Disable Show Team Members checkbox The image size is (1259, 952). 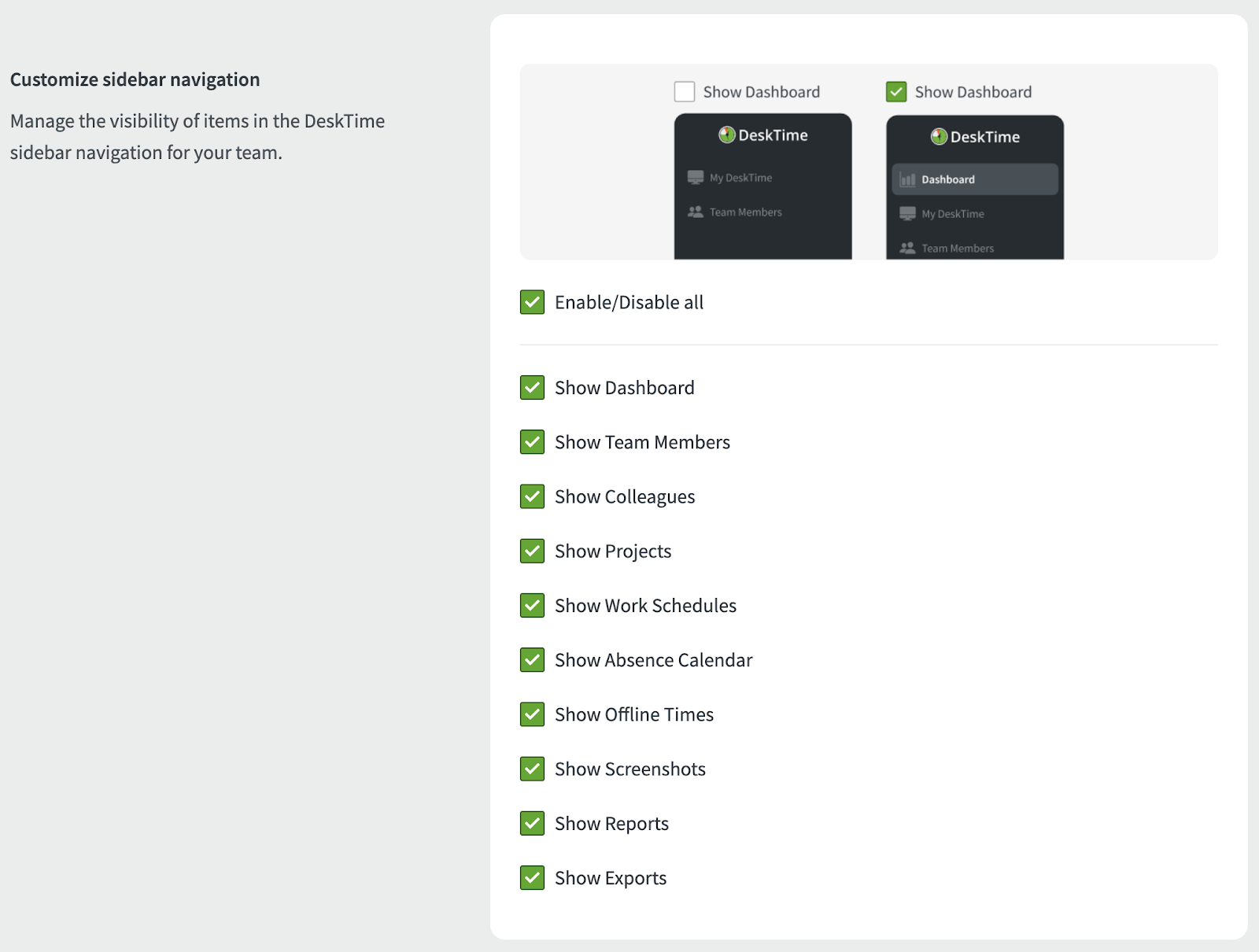coord(532,442)
